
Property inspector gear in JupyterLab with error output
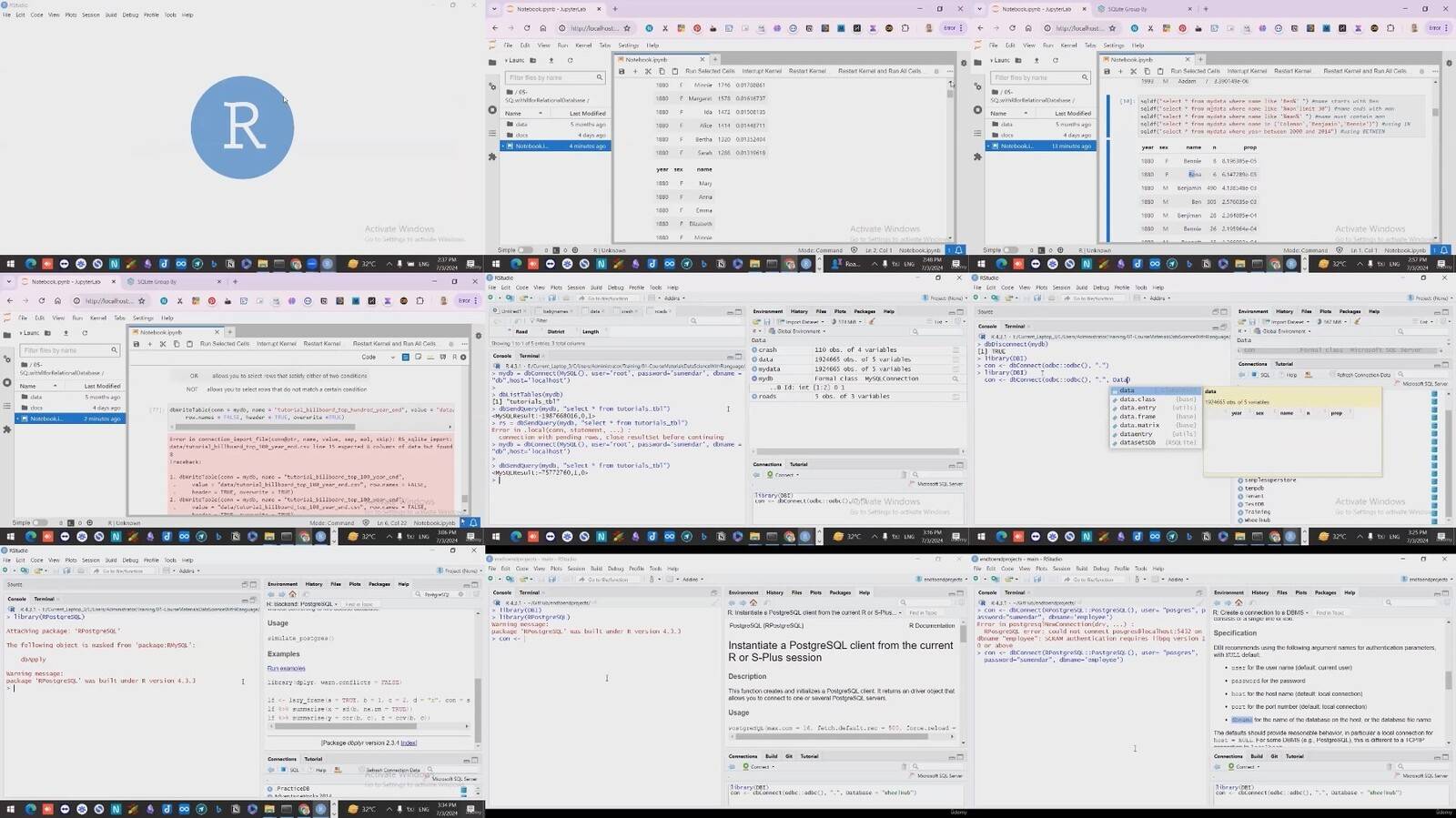(x=479, y=336)
